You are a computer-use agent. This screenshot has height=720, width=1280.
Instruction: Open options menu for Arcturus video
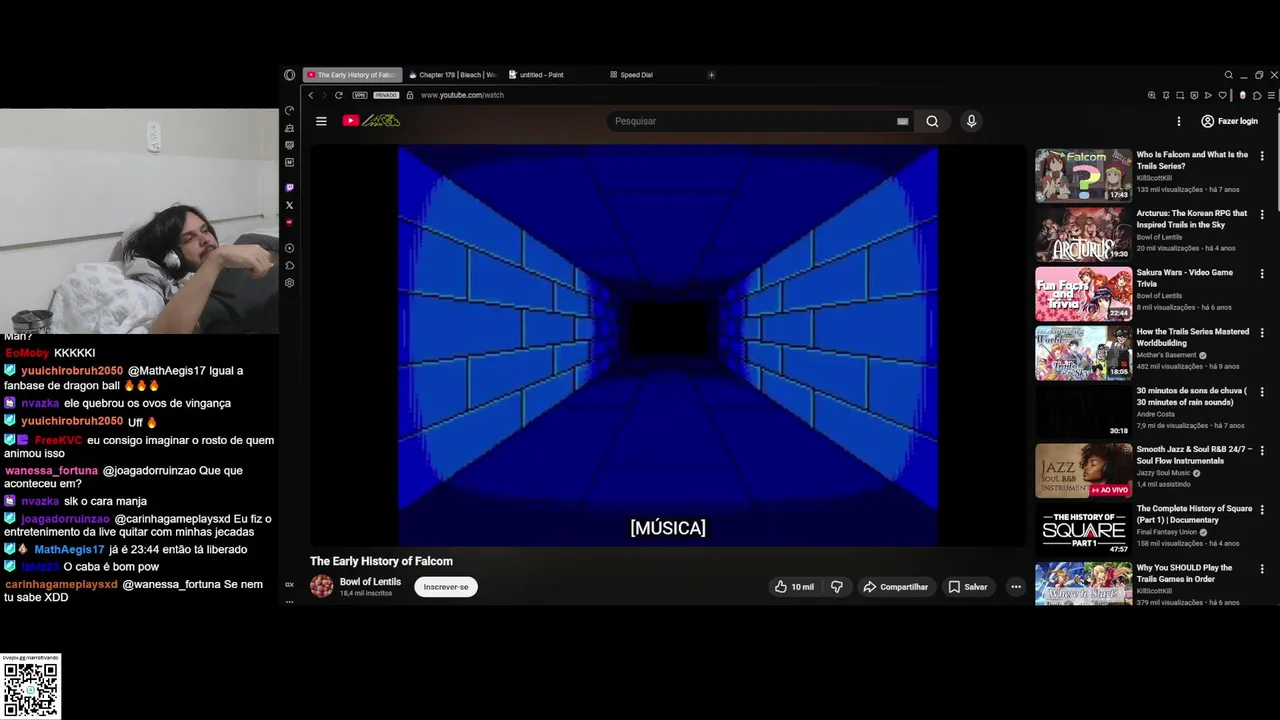point(1262,215)
